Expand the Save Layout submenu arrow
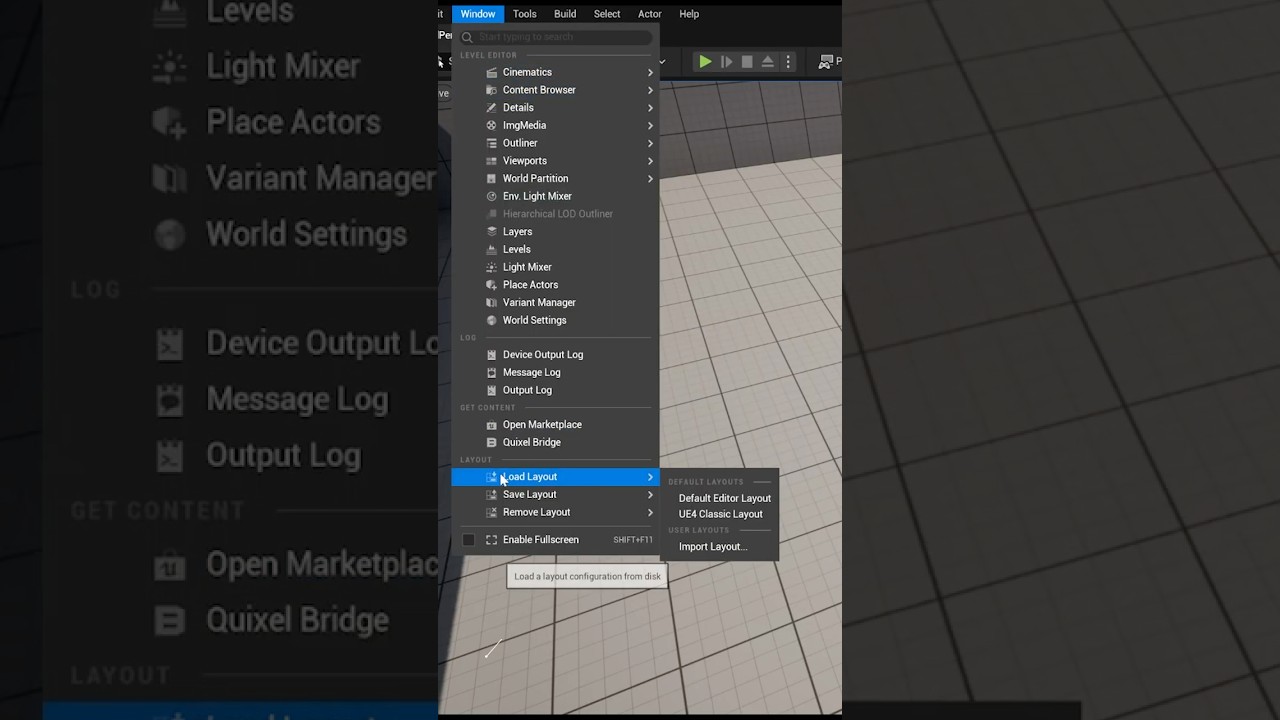 [650, 495]
